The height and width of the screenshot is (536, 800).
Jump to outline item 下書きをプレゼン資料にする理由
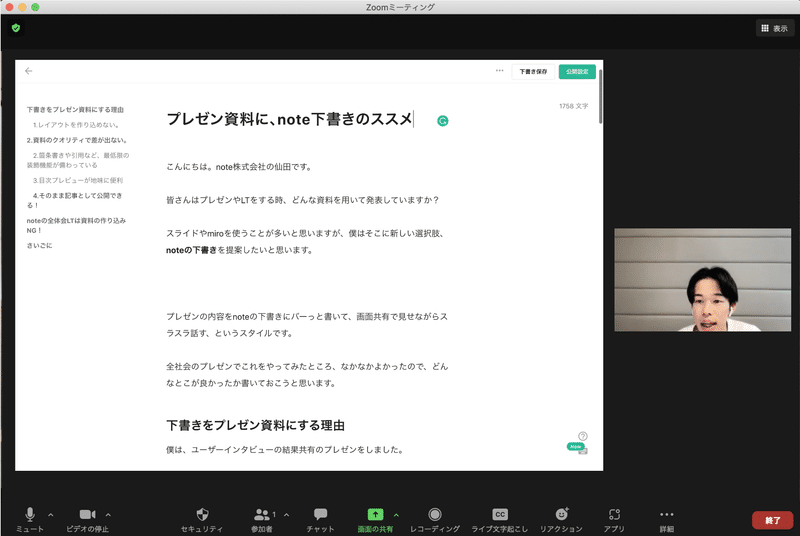(x=75, y=110)
